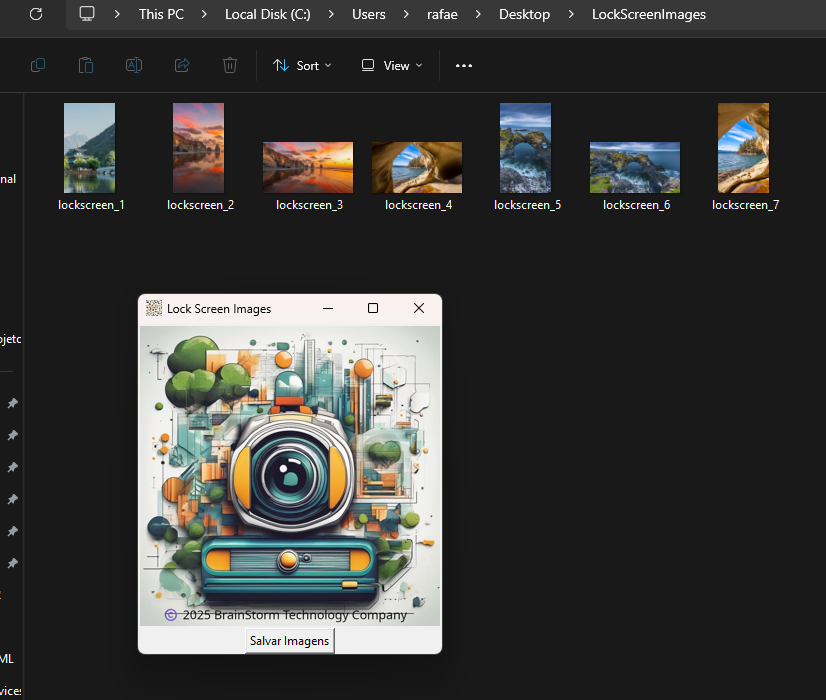Paste using the toolbar clipboard icon
The height and width of the screenshot is (700, 826).
point(86,65)
